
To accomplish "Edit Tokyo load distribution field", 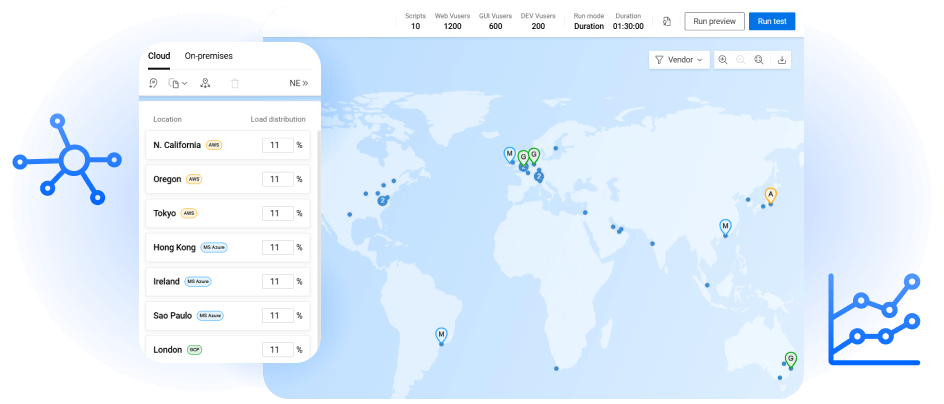I will coord(278,213).
